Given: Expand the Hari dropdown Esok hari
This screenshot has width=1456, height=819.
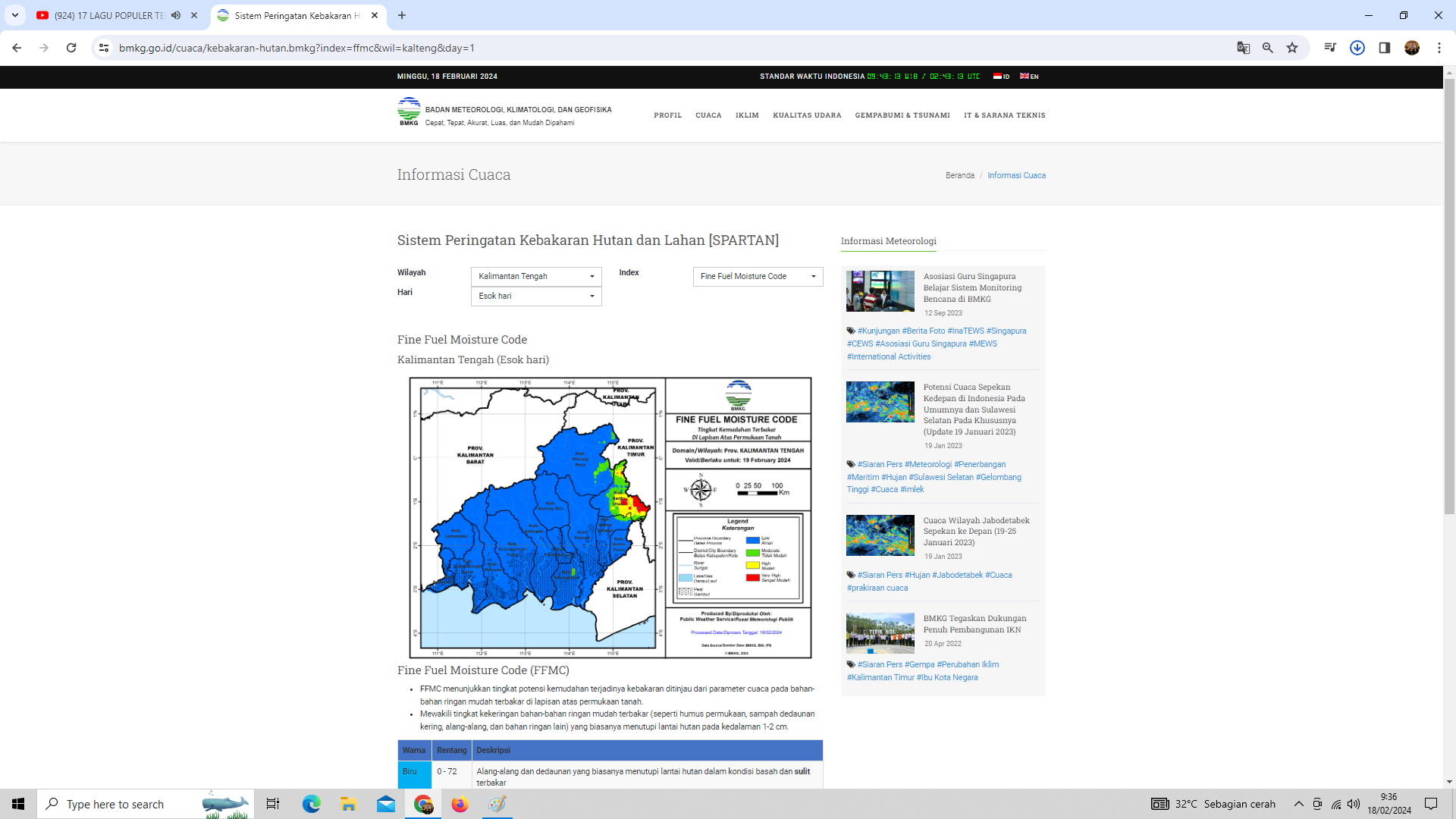Looking at the screenshot, I should tap(536, 296).
